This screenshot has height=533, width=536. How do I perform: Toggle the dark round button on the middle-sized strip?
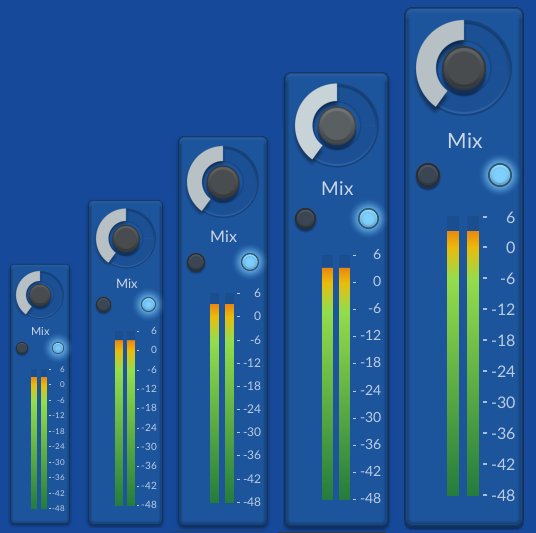coord(196,262)
